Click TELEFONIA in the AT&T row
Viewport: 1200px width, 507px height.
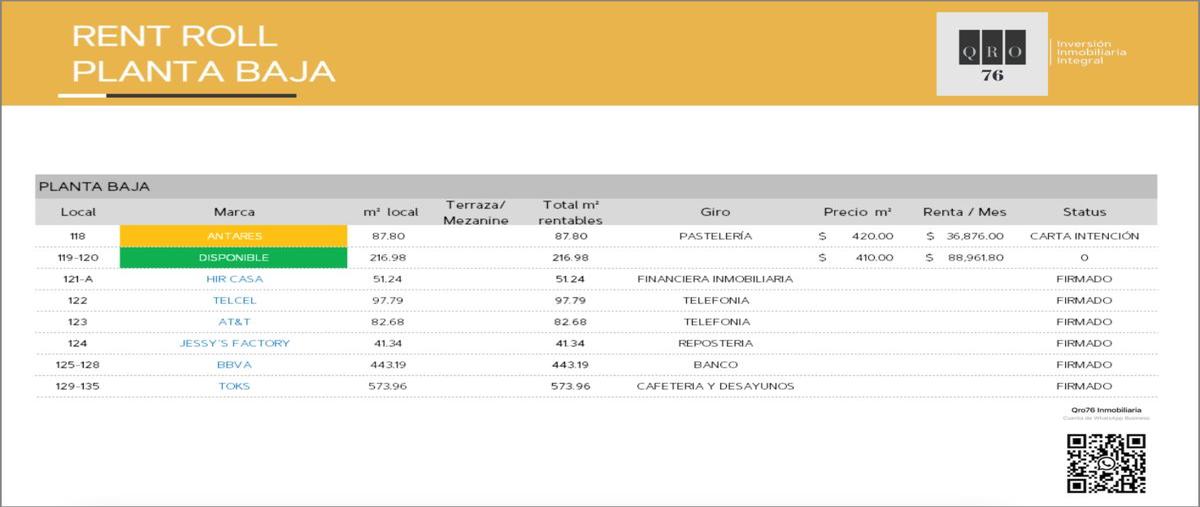[715, 322]
